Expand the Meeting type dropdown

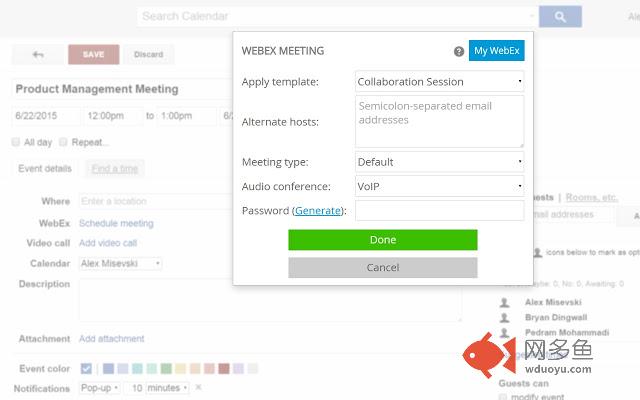440,162
